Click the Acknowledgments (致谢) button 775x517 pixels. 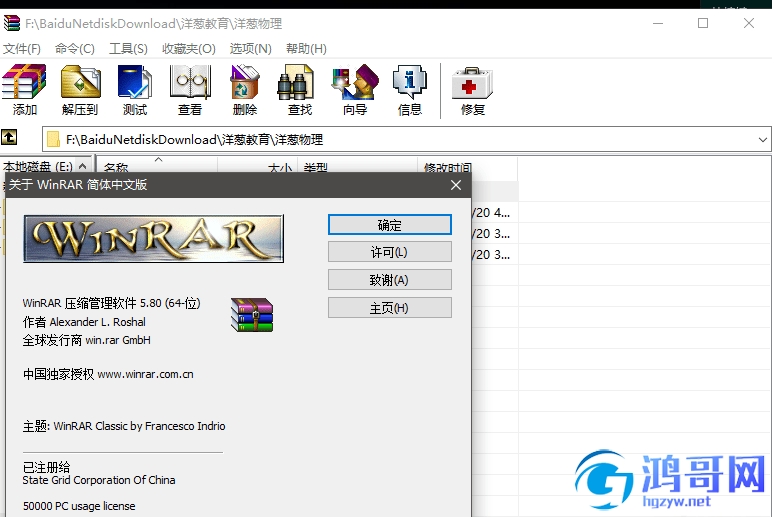point(389,280)
